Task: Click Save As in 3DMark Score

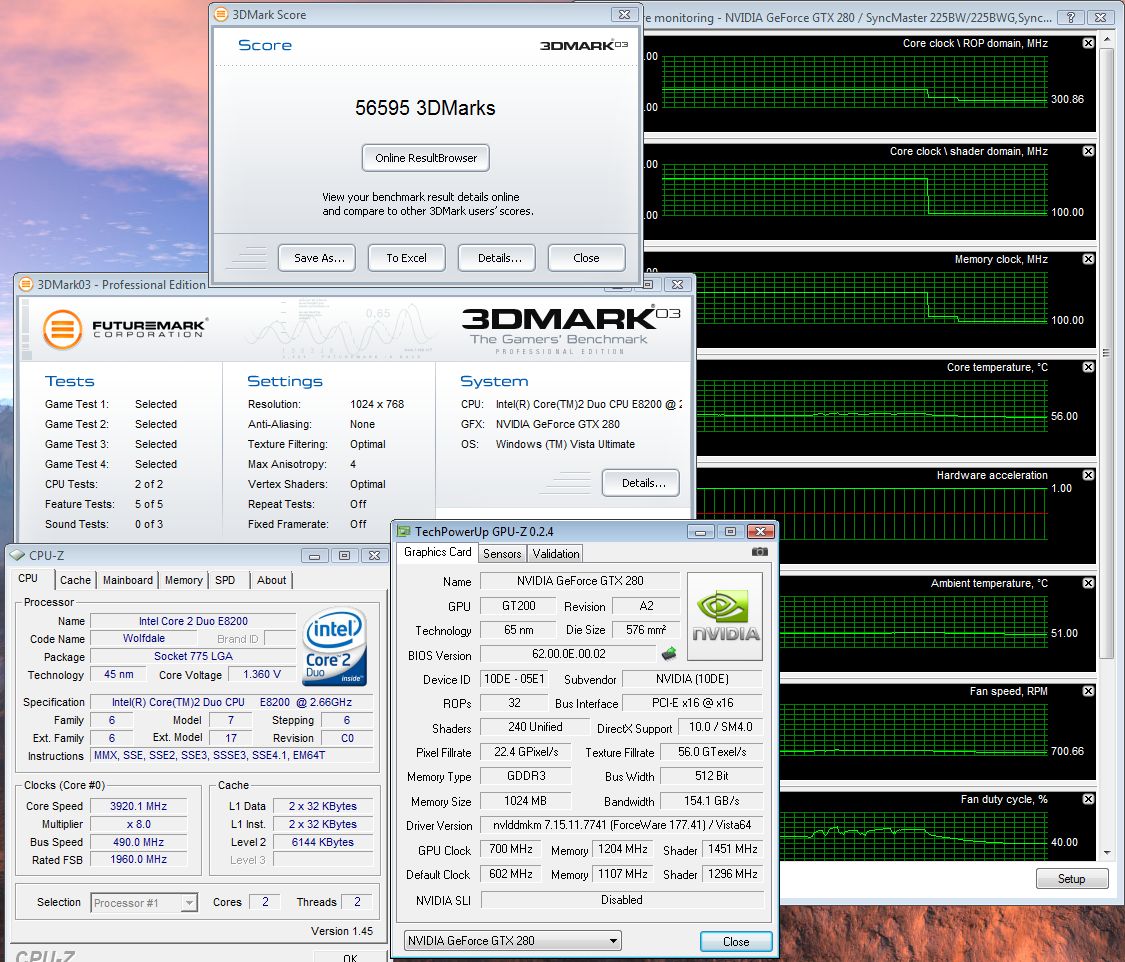Action: tap(319, 258)
